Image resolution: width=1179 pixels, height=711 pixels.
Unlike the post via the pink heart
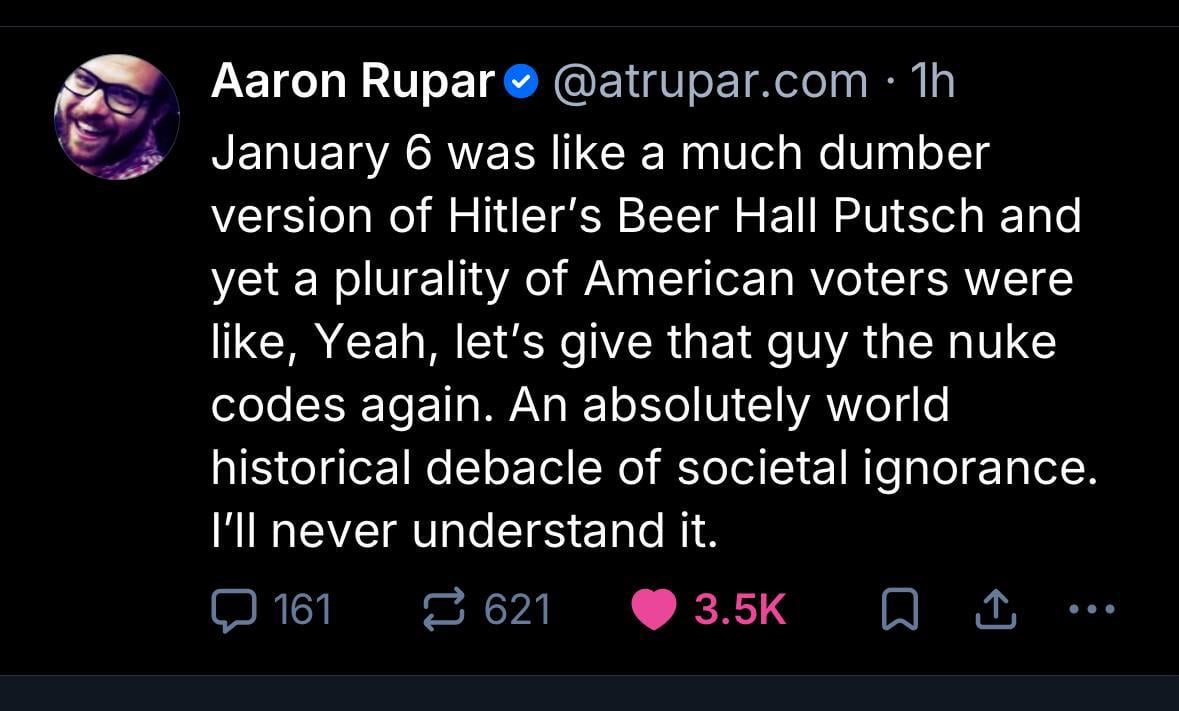click(654, 610)
